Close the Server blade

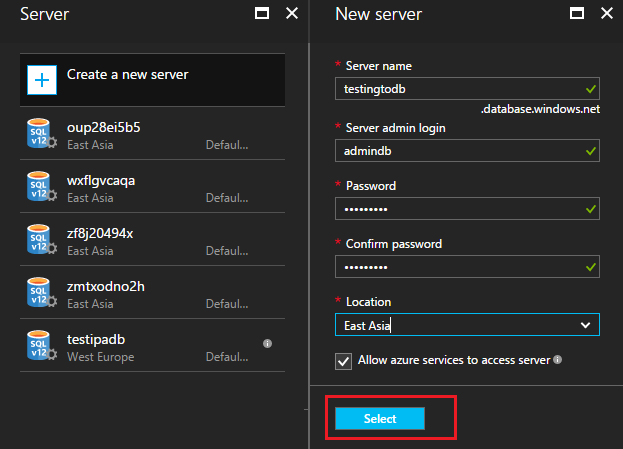[x=292, y=14]
